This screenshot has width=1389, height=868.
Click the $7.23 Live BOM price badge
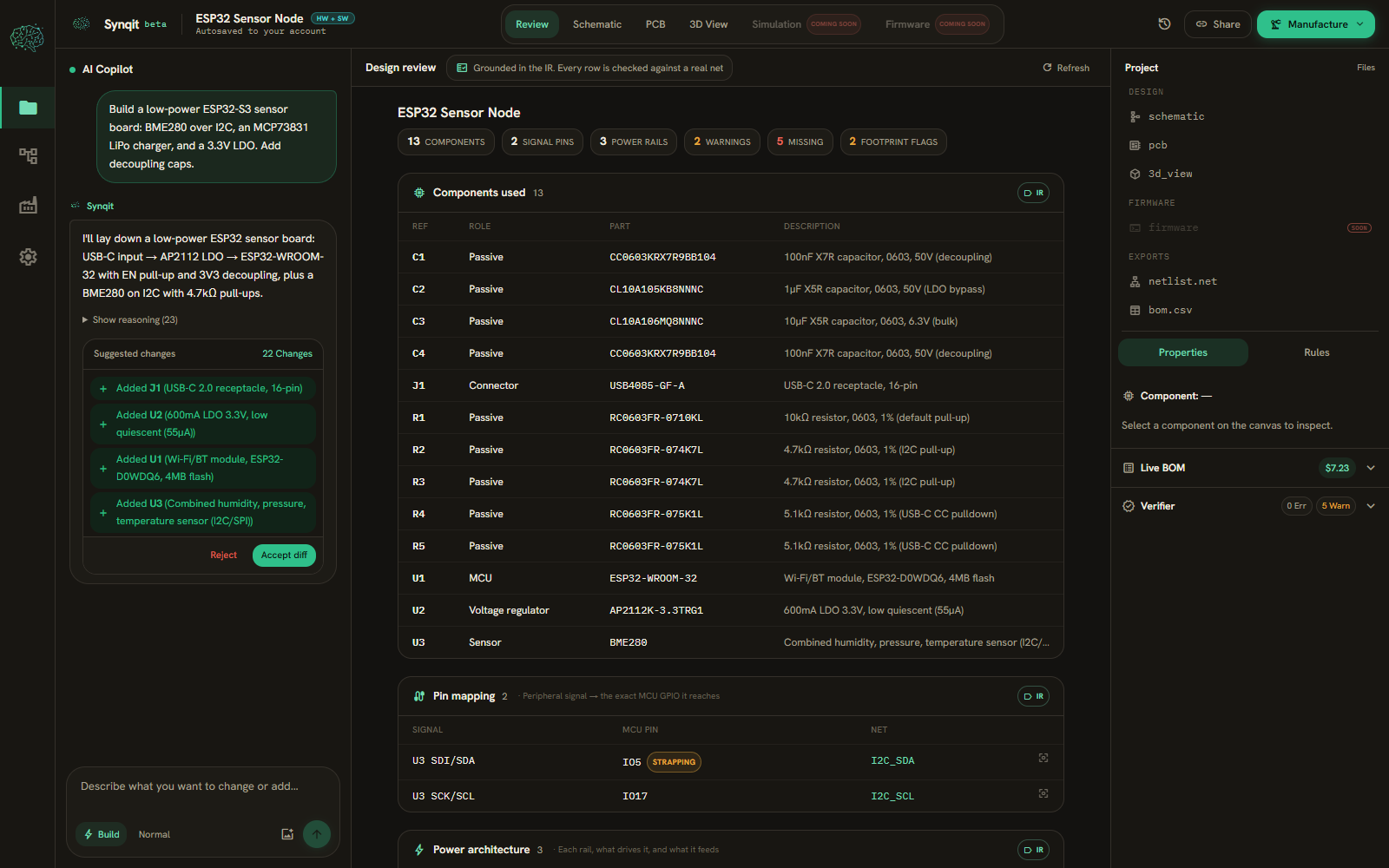click(1337, 468)
